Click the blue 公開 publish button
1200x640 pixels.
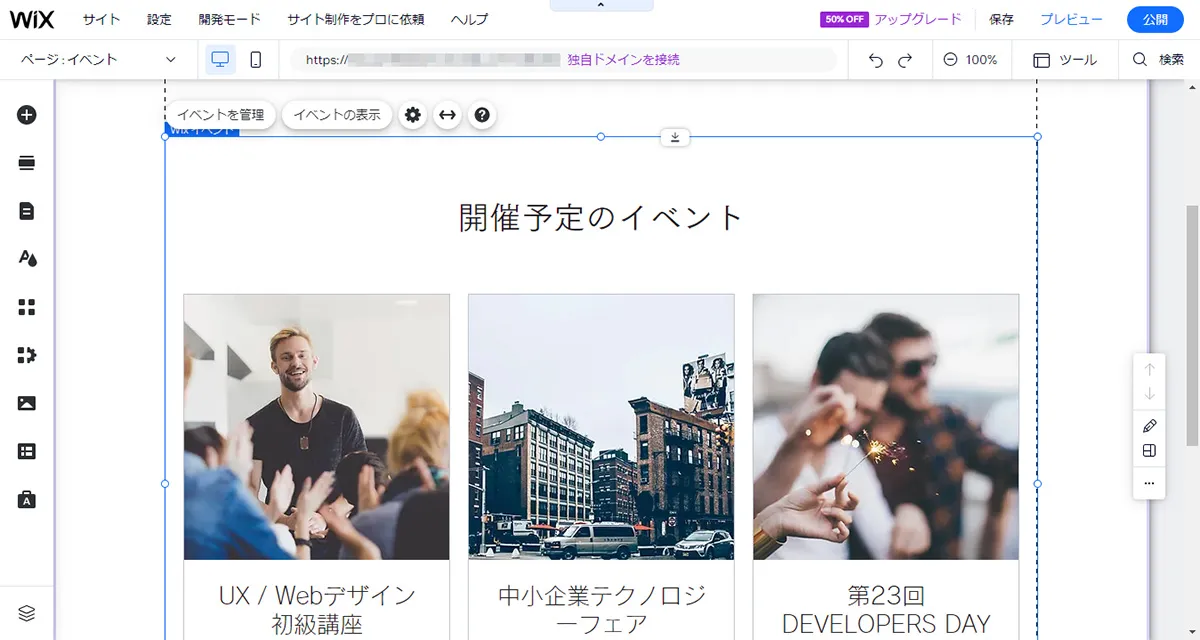point(1154,19)
